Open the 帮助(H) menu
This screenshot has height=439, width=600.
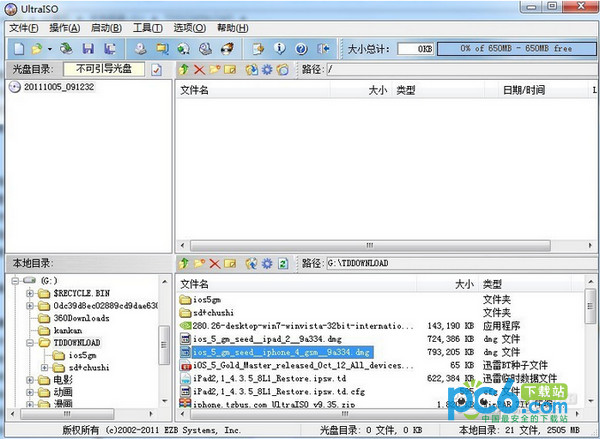tap(233, 28)
